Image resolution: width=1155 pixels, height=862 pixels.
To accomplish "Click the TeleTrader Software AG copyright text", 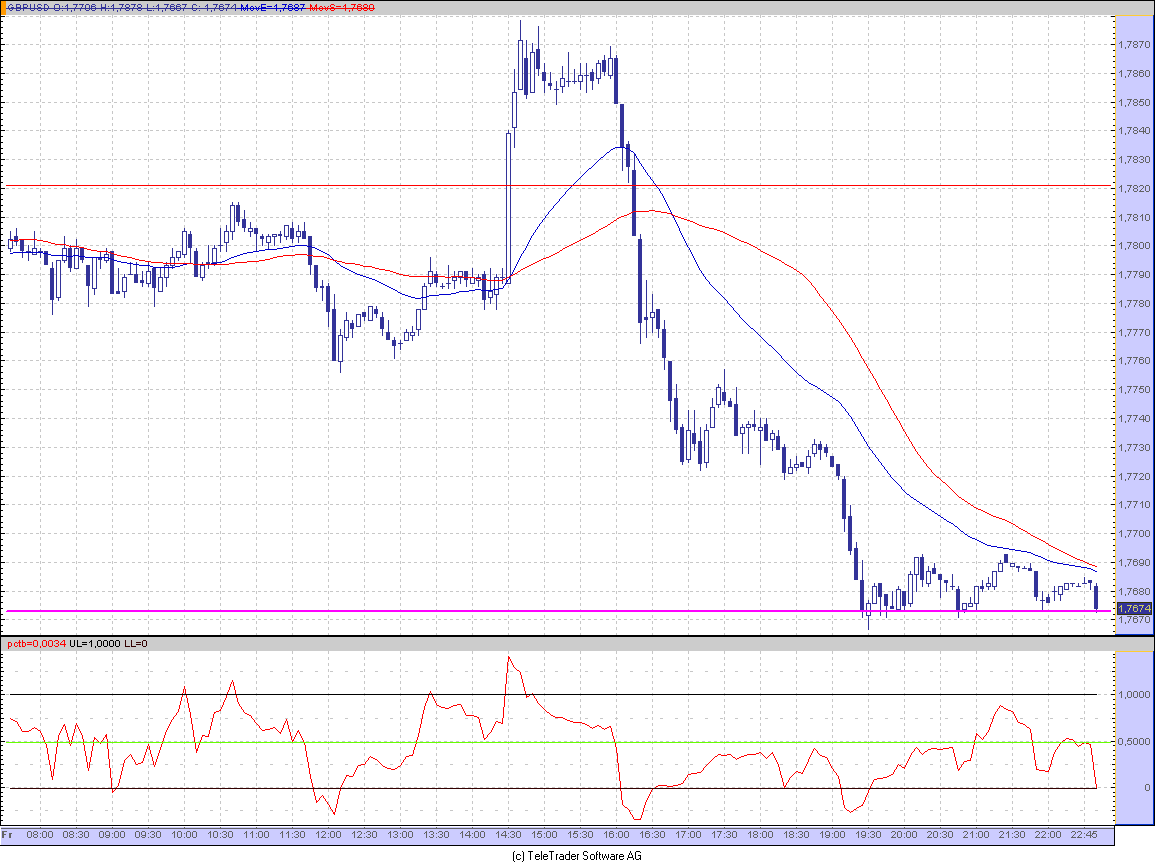I will click(x=577, y=855).
